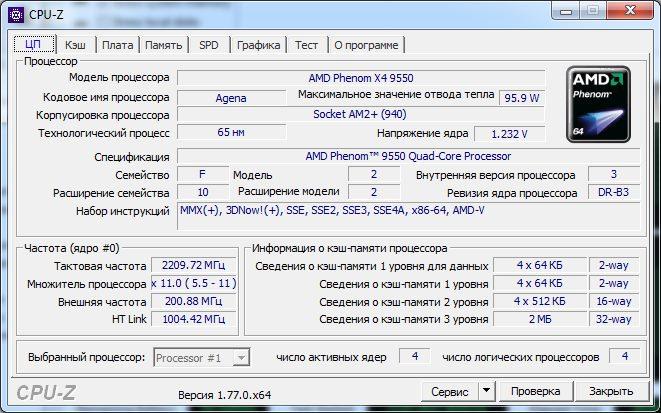Click the Закрыть button
661x413 pixels.
pyautogui.click(x=611, y=392)
